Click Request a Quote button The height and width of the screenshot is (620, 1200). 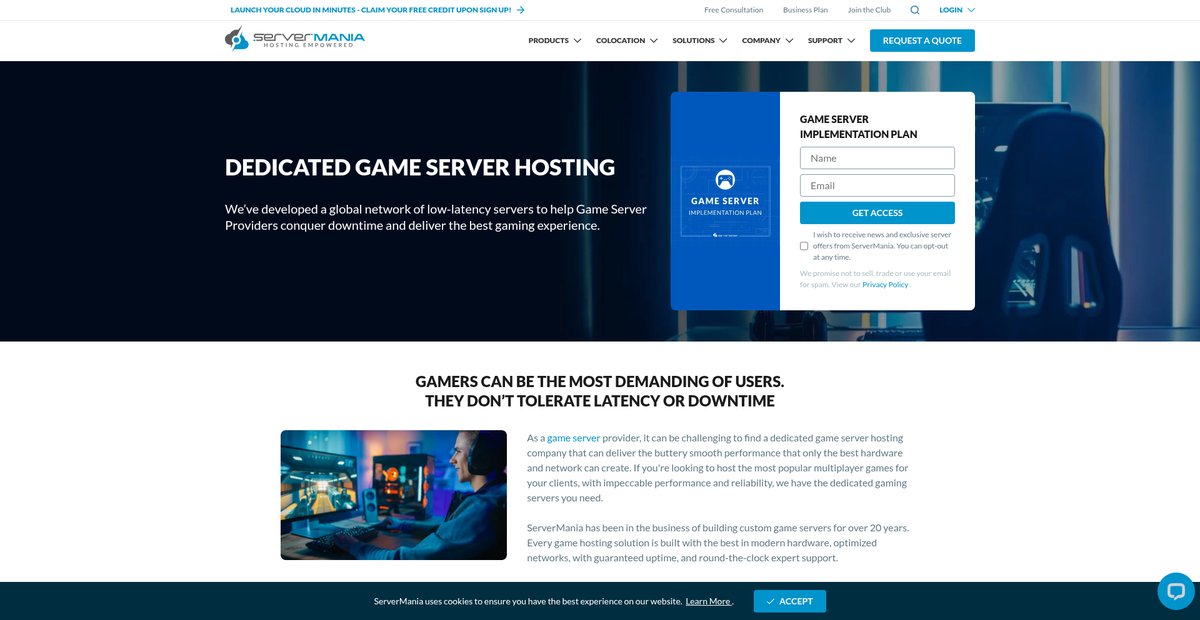click(x=922, y=41)
